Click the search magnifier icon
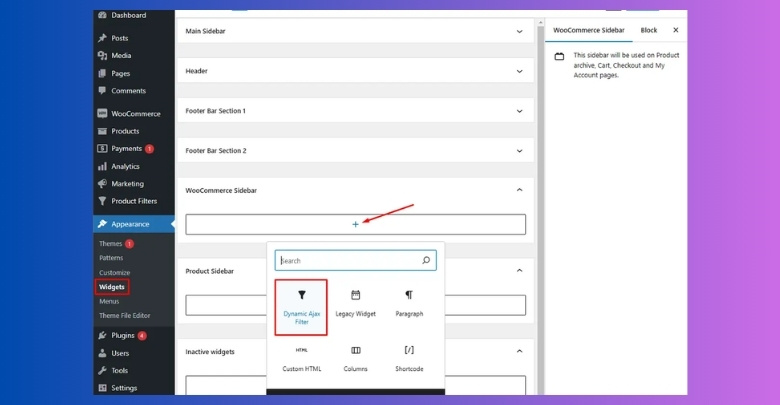Viewport: 780px width, 405px height. (x=426, y=260)
